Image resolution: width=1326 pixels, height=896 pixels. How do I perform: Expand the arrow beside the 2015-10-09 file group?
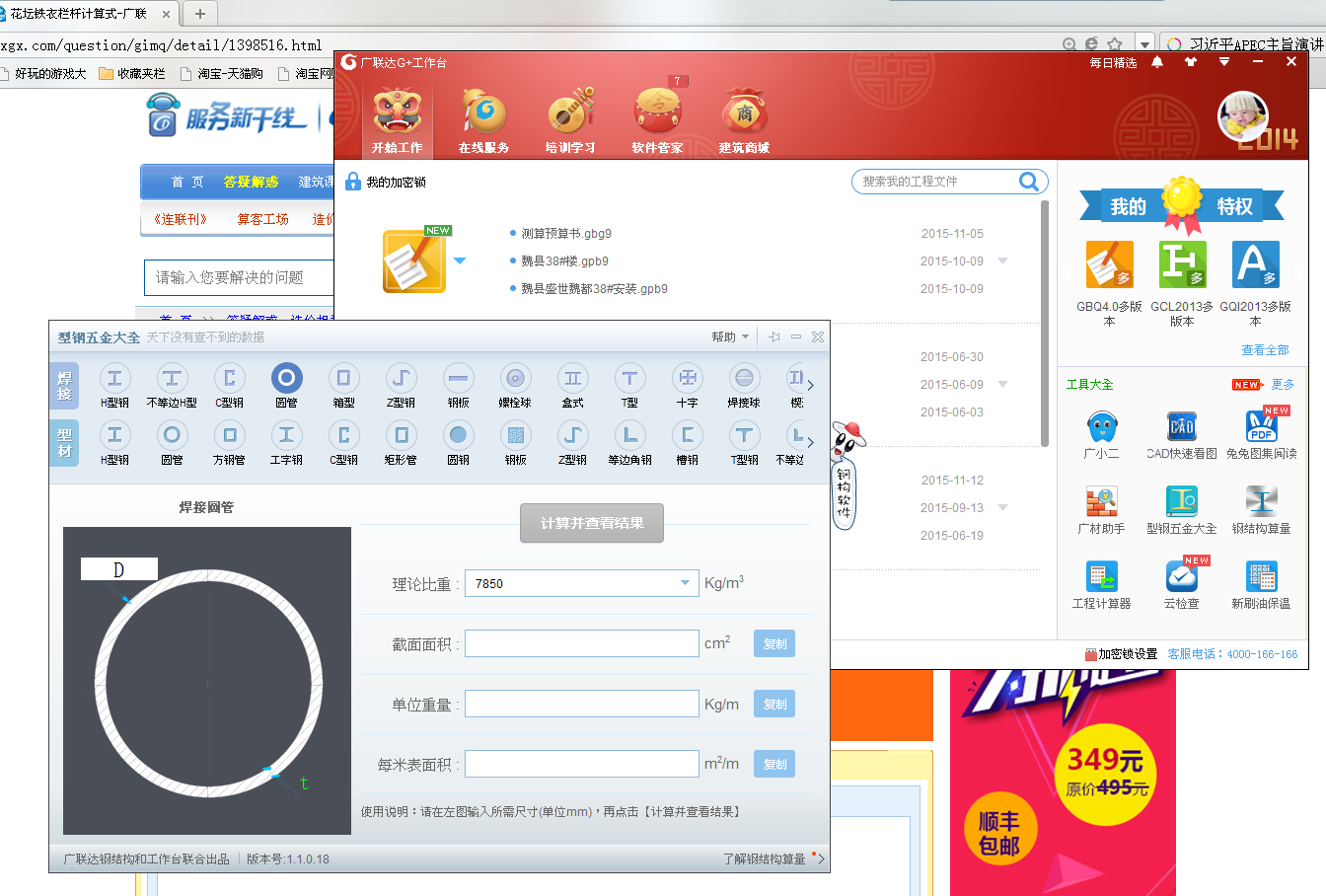(1003, 261)
